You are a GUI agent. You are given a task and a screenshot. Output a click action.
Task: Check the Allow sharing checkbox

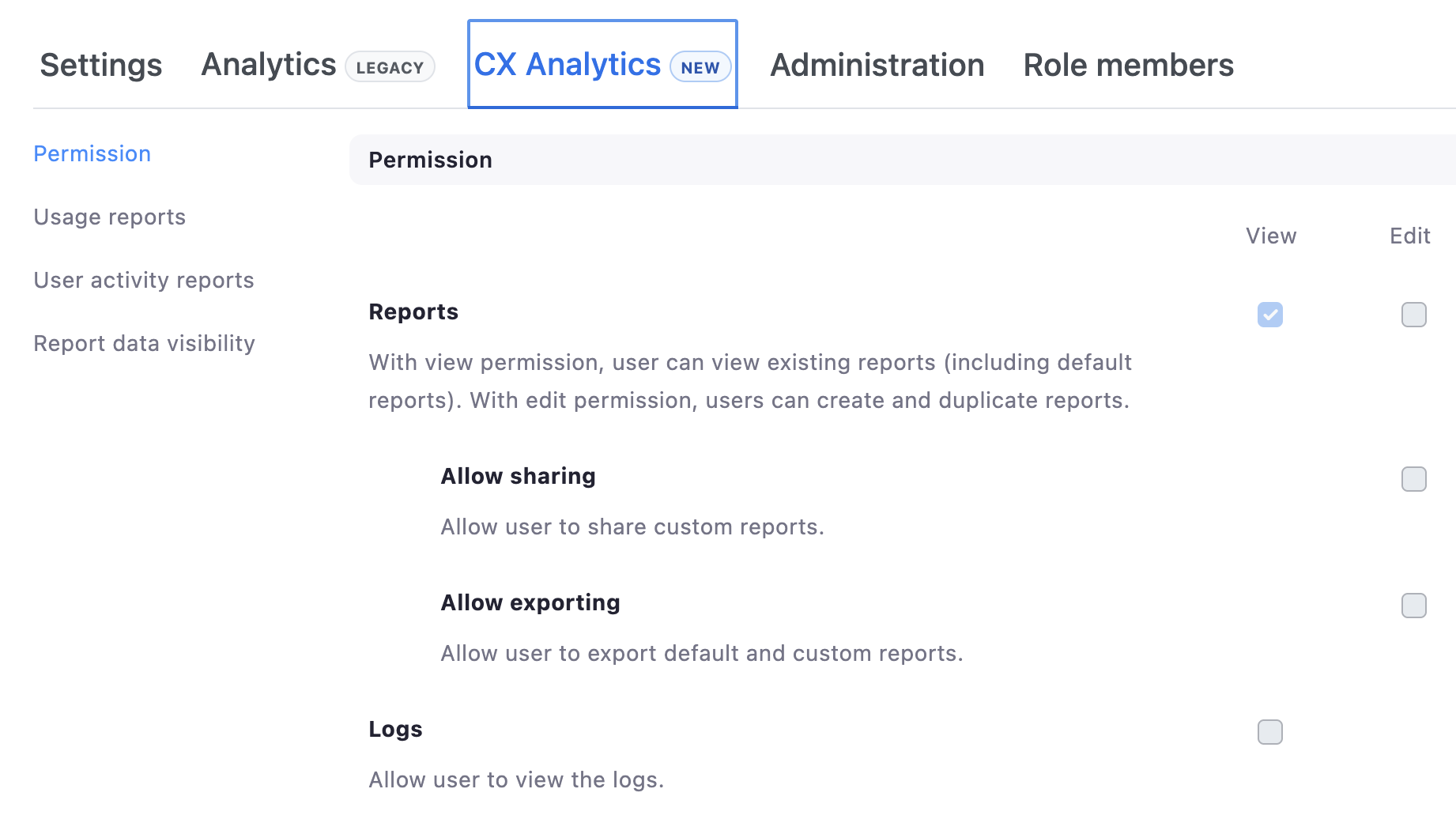tap(1413, 479)
